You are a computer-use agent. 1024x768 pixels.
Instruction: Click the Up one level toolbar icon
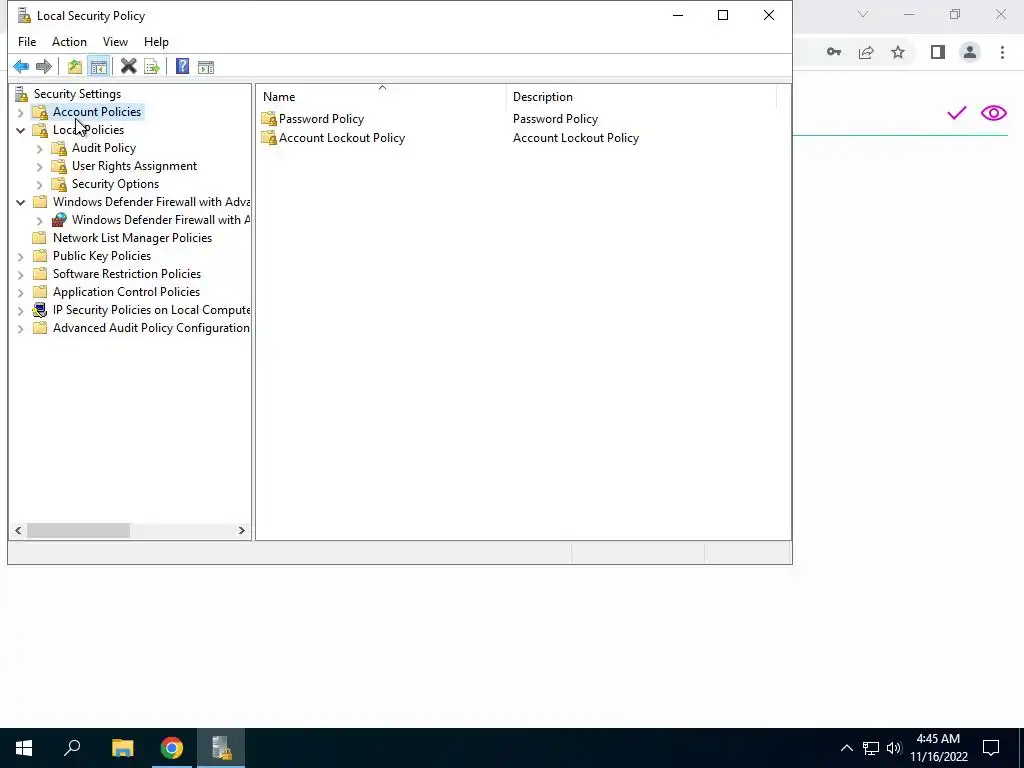74,67
